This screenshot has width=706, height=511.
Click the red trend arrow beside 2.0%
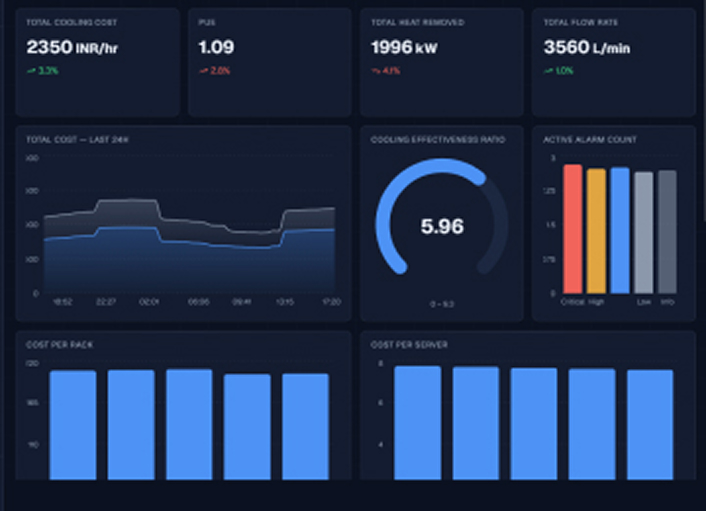[x=203, y=71]
